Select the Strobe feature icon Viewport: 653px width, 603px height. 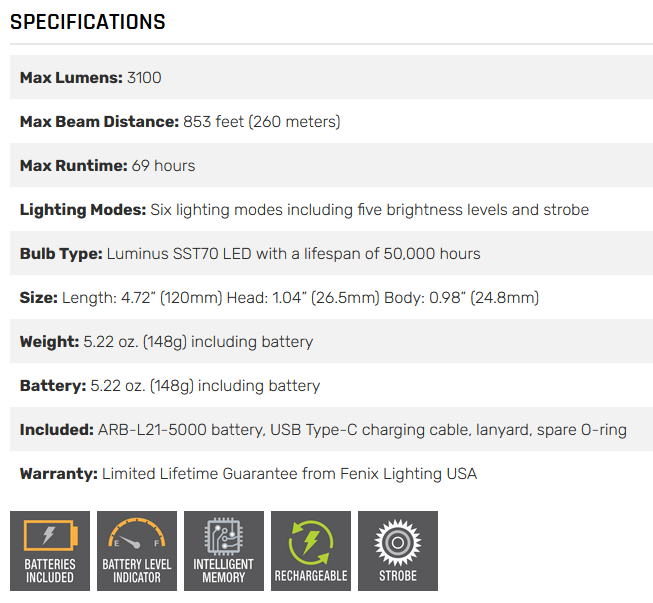pyautogui.click(x=398, y=551)
